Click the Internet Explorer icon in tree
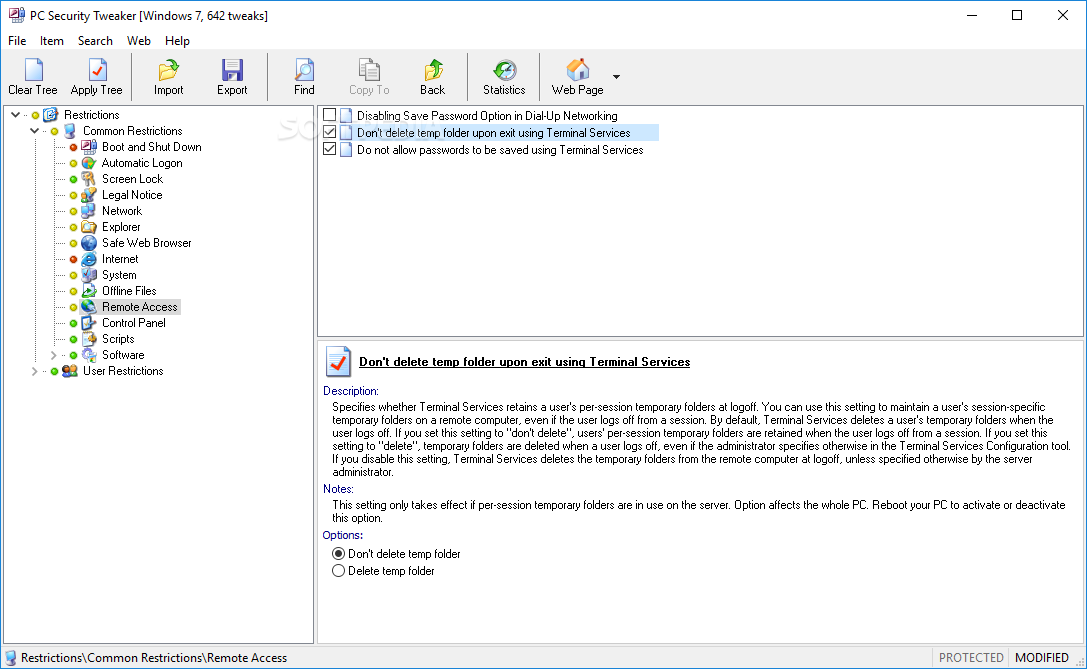The width and height of the screenshot is (1087, 669). tap(89, 259)
